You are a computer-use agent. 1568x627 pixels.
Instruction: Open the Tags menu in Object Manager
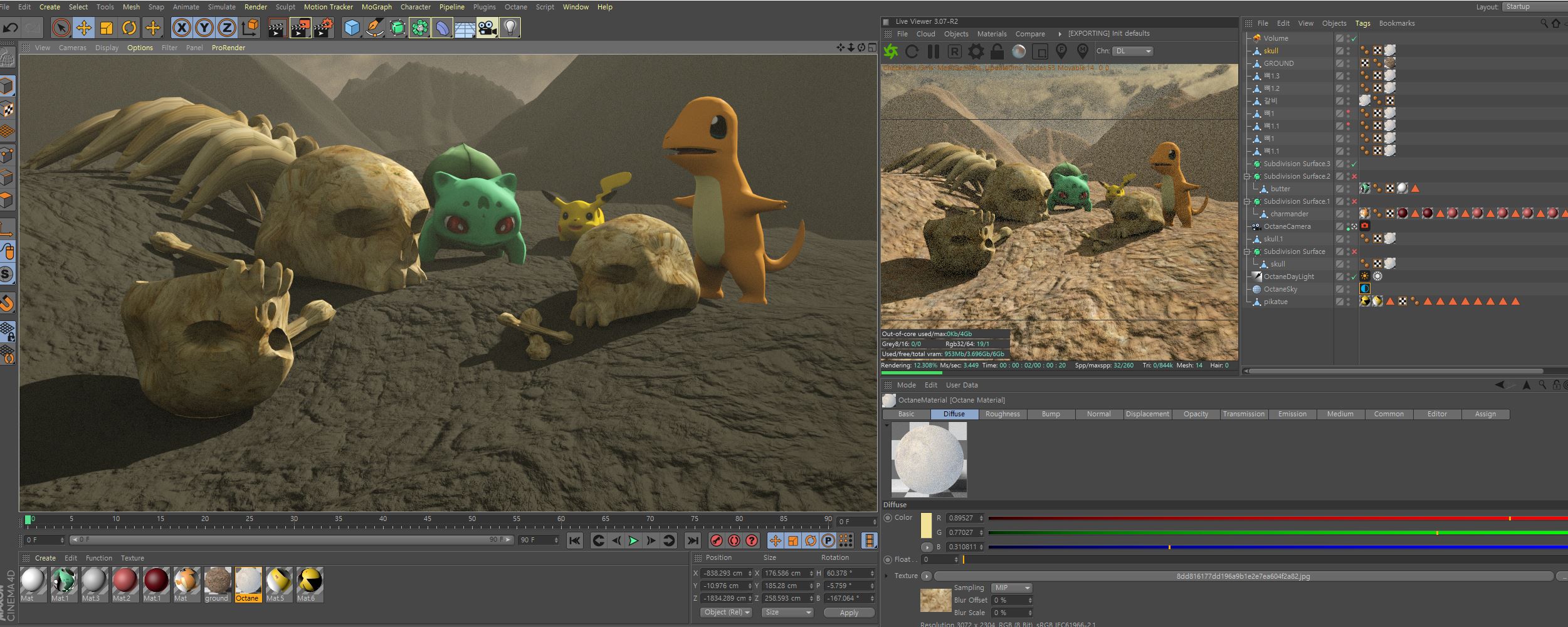(x=1363, y=23)
